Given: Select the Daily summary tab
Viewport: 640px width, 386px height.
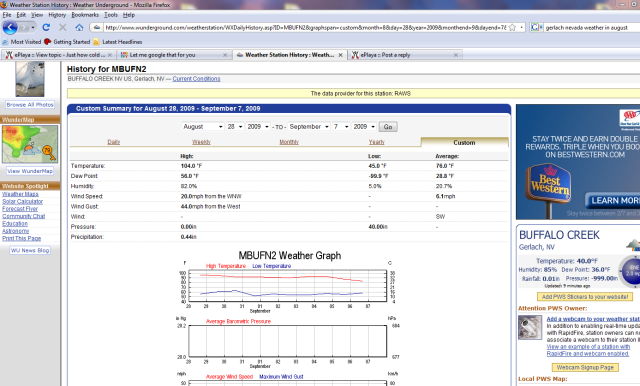Looking at the screenshot, I should [x=113, y=142].
